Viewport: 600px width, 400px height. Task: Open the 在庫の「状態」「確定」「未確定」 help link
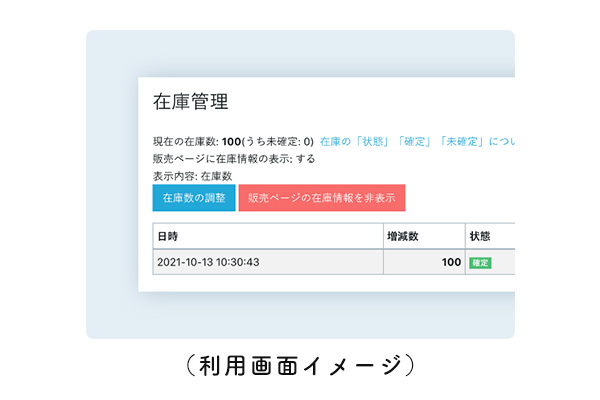click(417, 142)
